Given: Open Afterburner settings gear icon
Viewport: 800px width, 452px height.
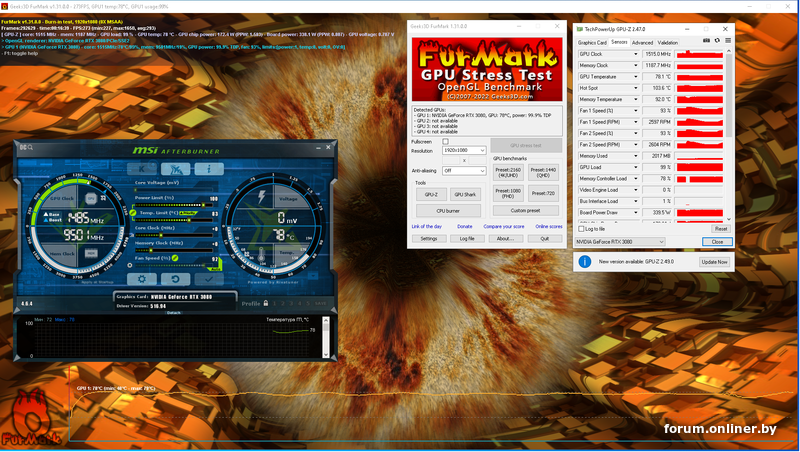Looking at the screenshot, I should tap(142, 279).
